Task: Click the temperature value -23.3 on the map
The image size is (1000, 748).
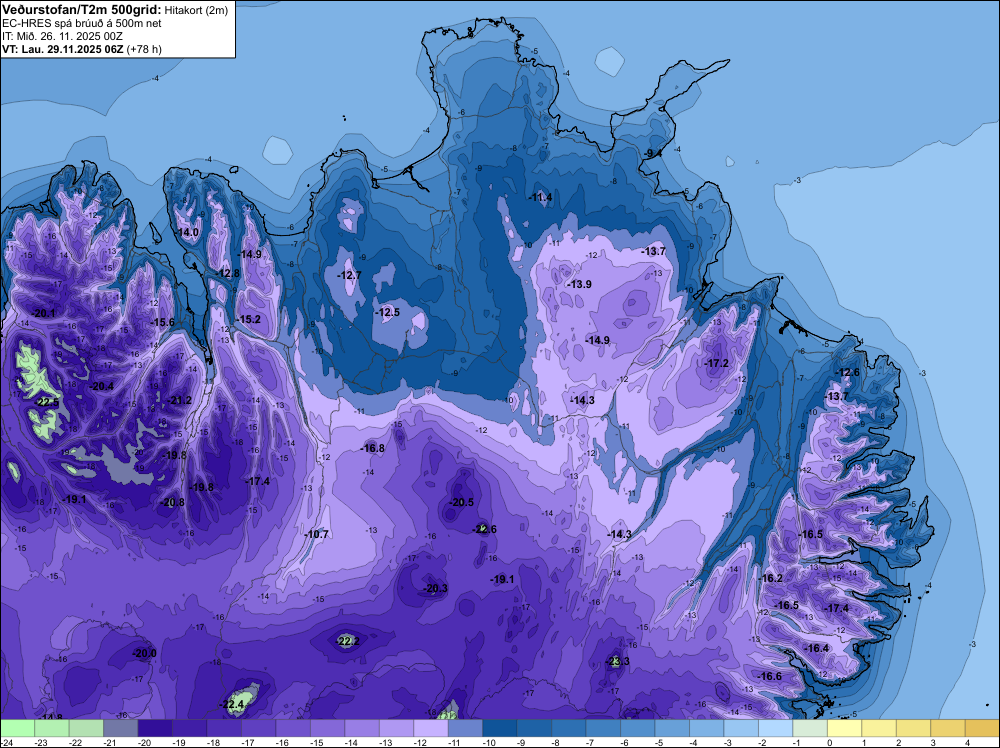Action: (617, 661)
